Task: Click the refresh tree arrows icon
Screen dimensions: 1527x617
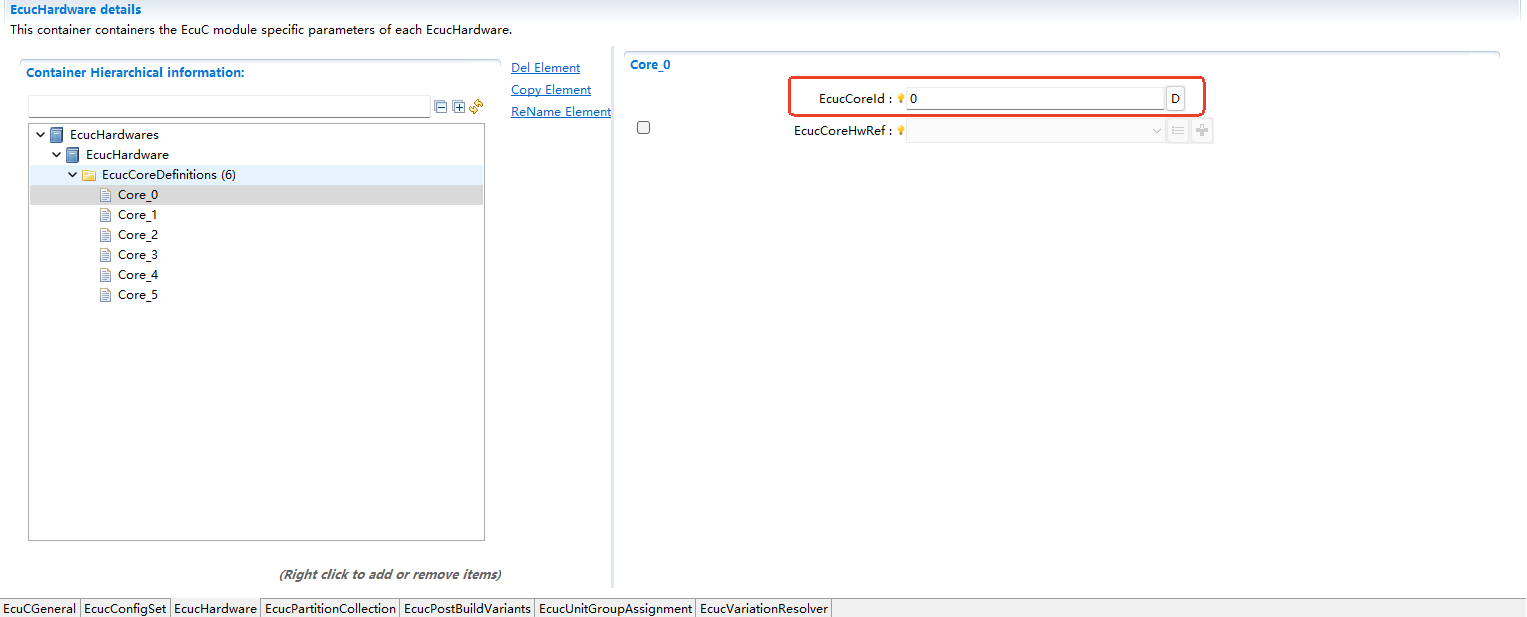Action: 476,106
